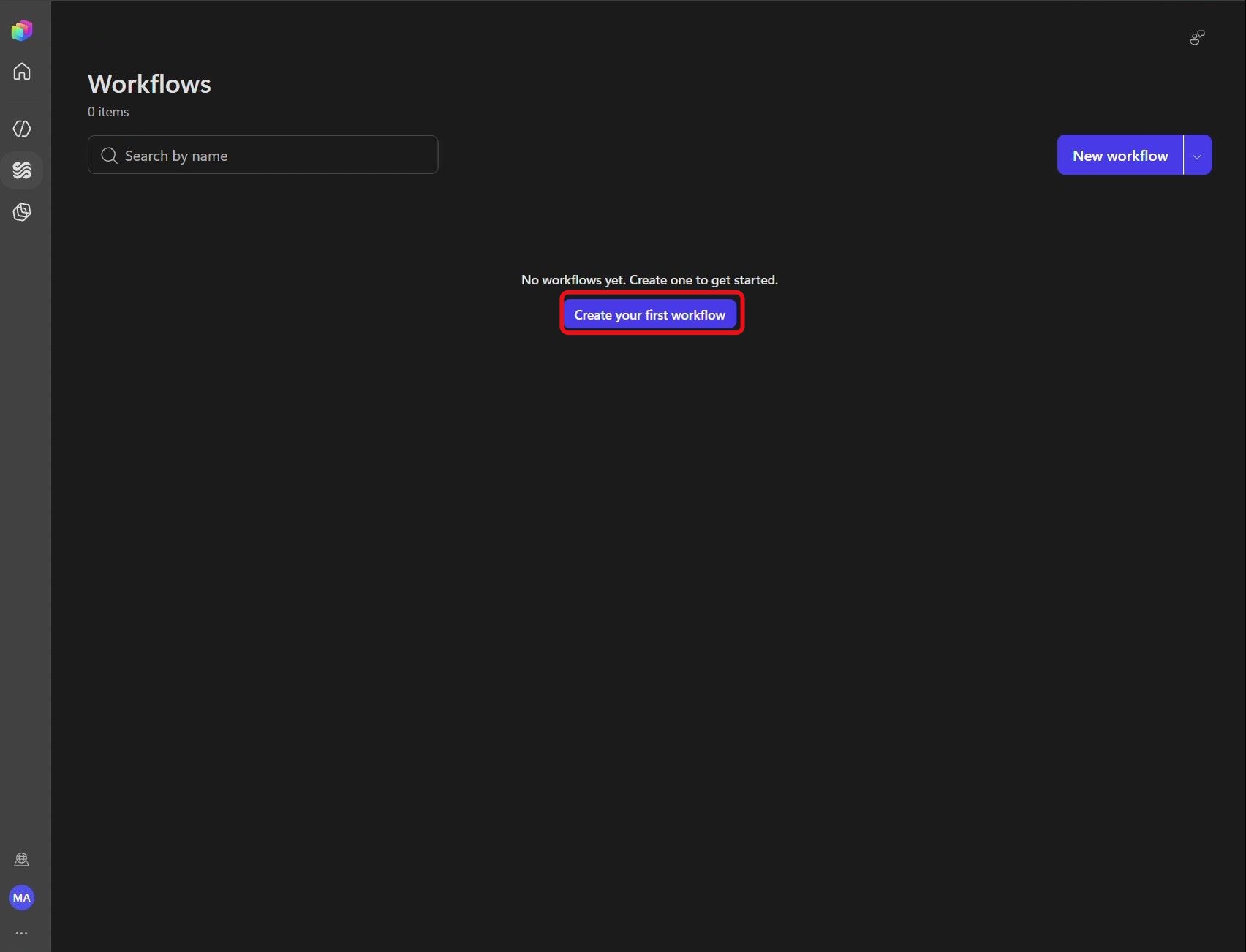Viewport: 1246px width, 952px height.
Task: Go to the Home icon in sidebar
Action: (22, 71)
